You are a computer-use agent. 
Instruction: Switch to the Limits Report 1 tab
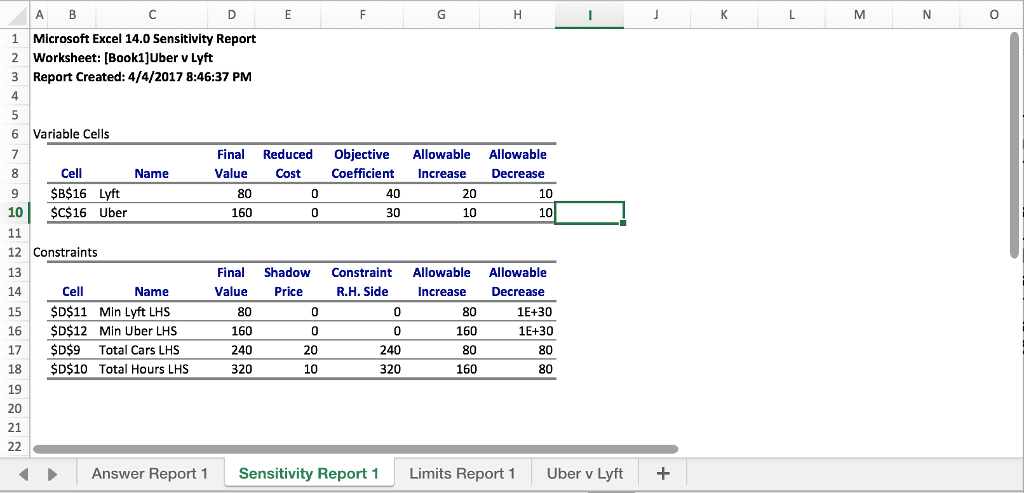click(462, 473)
